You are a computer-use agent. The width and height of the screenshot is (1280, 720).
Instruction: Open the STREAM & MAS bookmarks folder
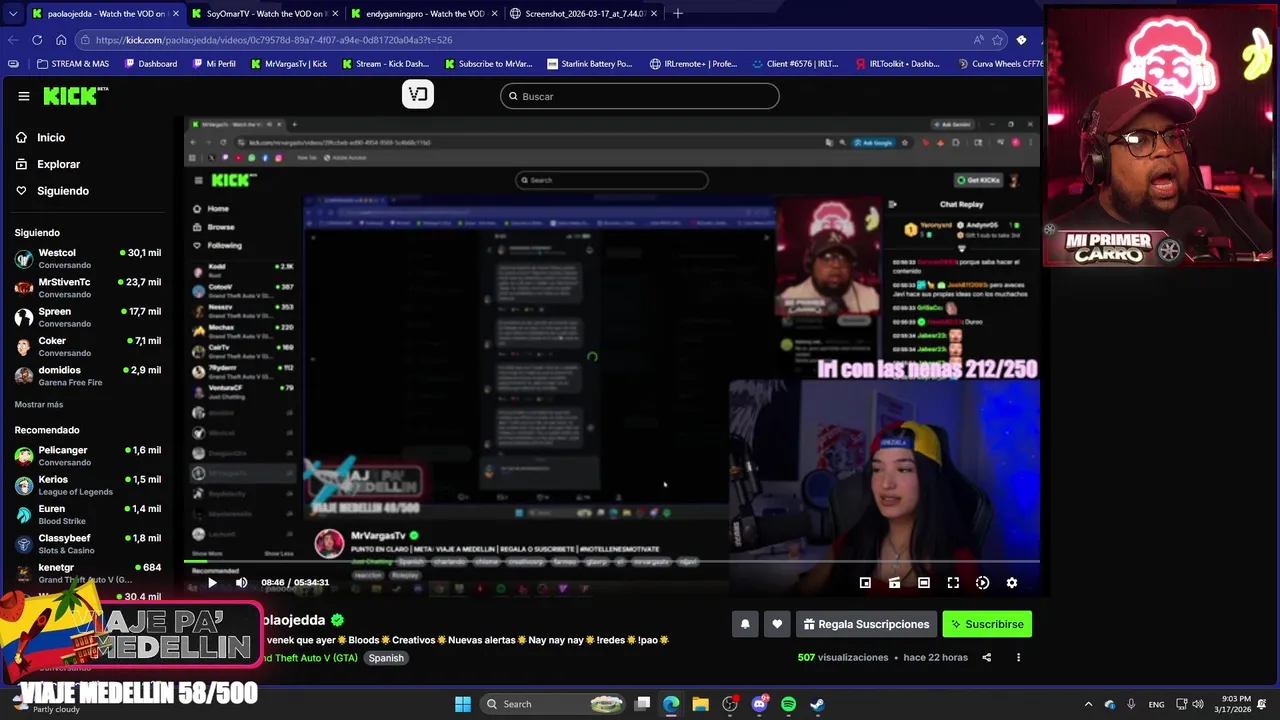pos(73,64)
